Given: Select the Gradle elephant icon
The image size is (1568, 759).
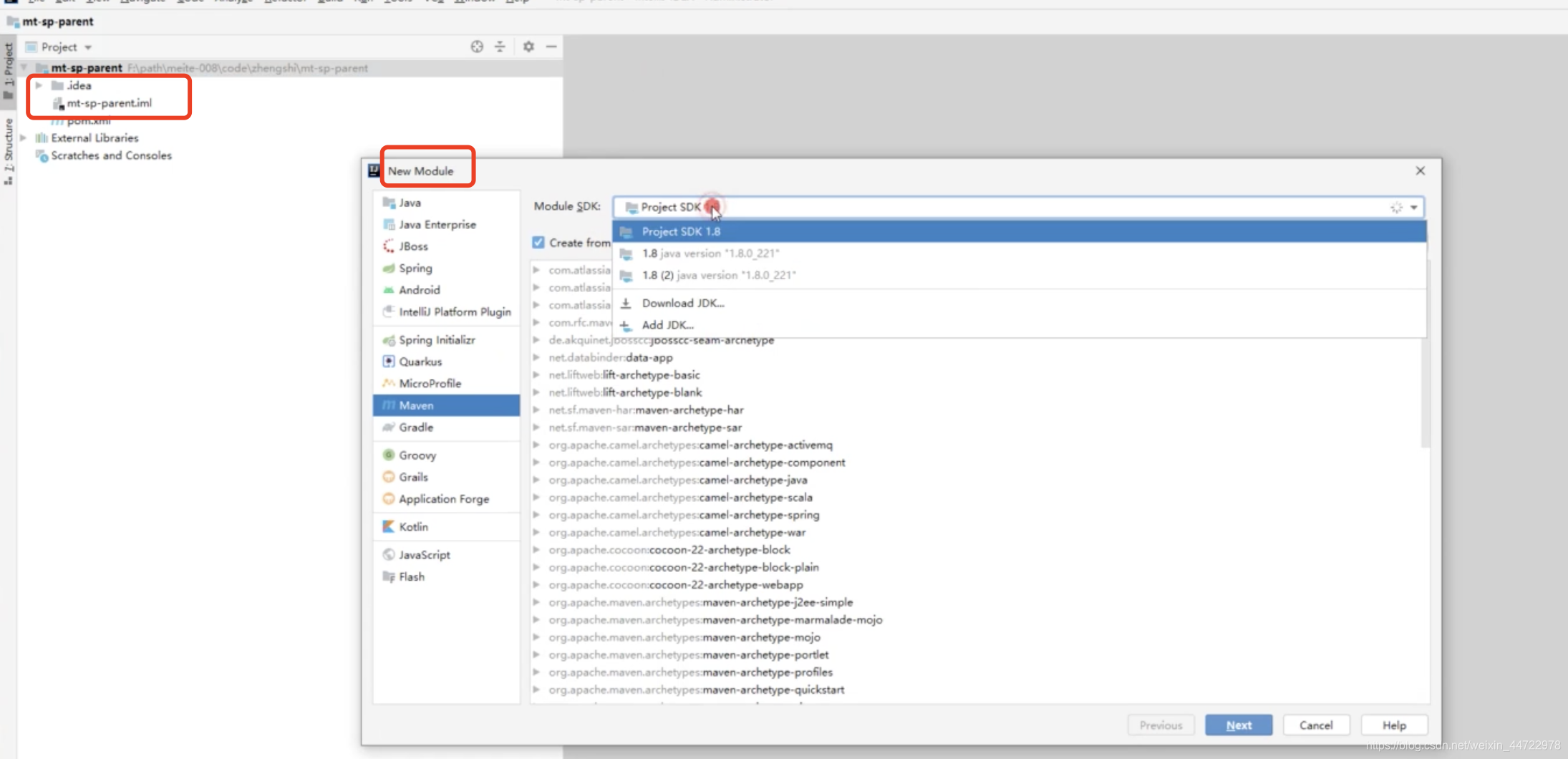Looking at the screenshot, I should (x=389, y=427).
